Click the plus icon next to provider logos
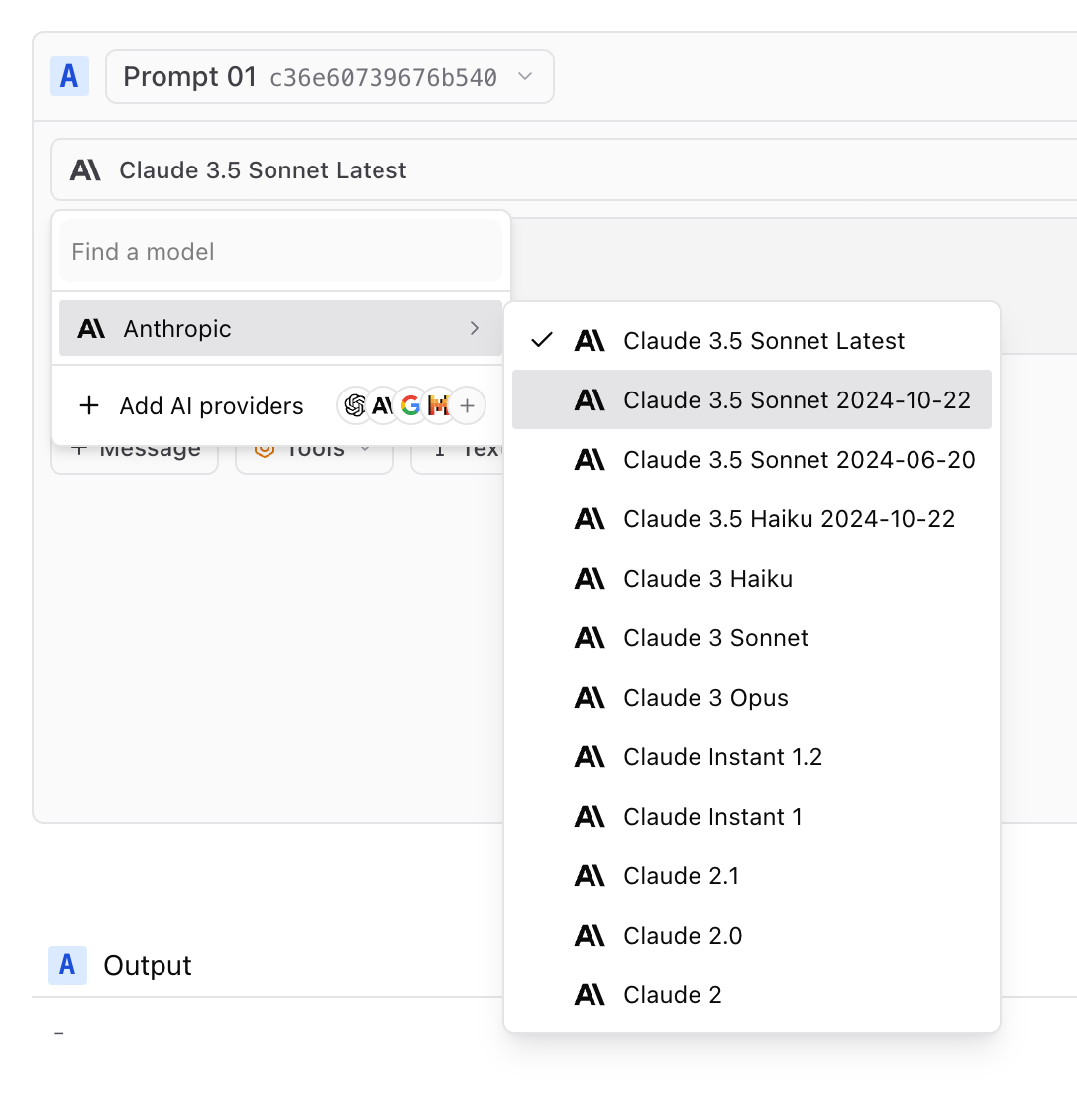This screenshot has height=1120, width=1077. pyautogui.click(x=466, y=405)
